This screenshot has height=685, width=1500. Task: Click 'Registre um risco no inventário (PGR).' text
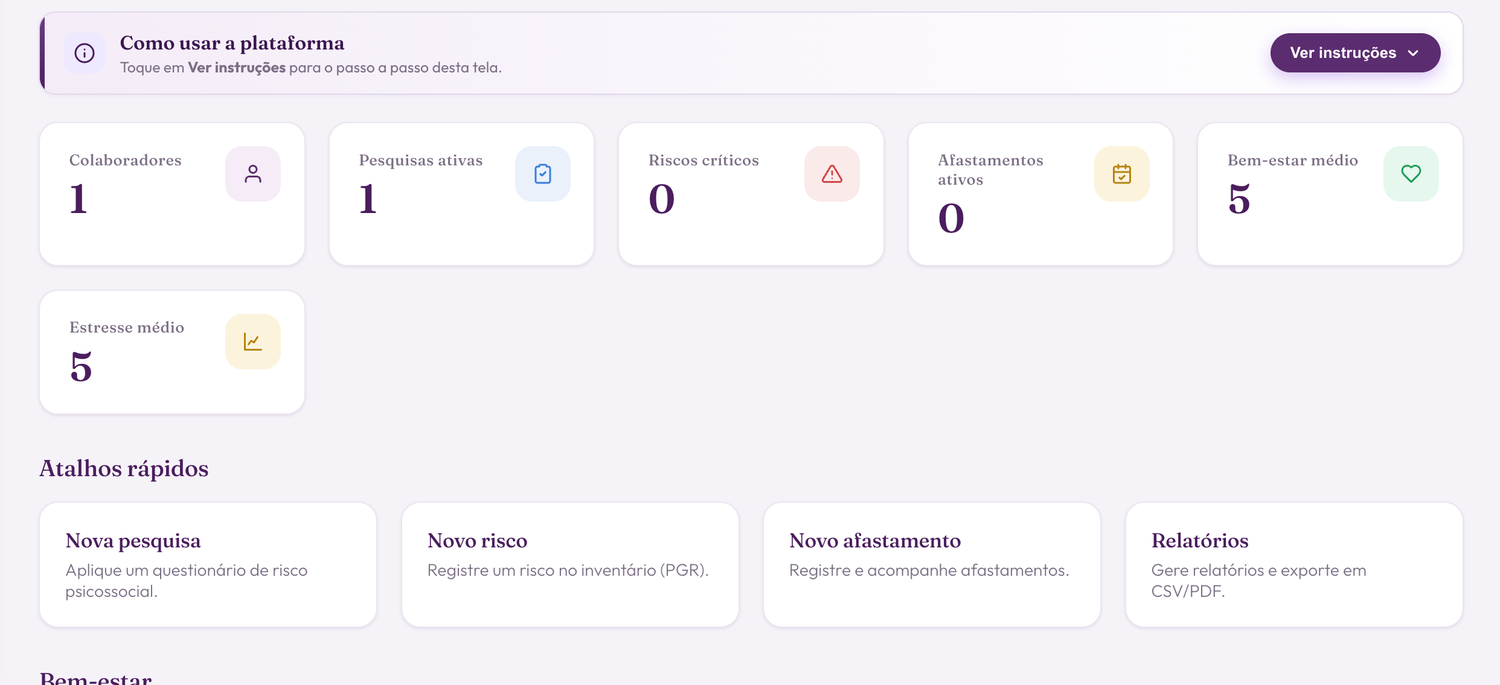(568, 571)
